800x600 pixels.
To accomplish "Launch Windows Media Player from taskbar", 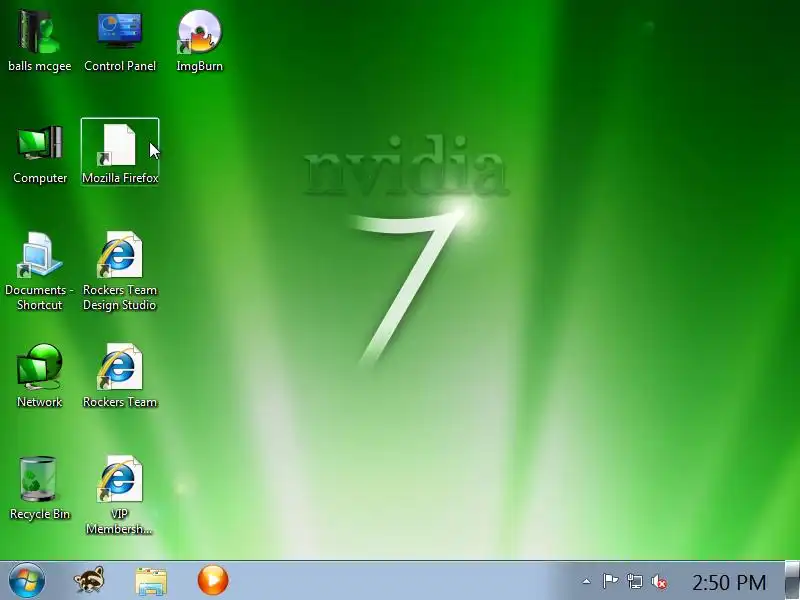I will [x=213, y=580].
